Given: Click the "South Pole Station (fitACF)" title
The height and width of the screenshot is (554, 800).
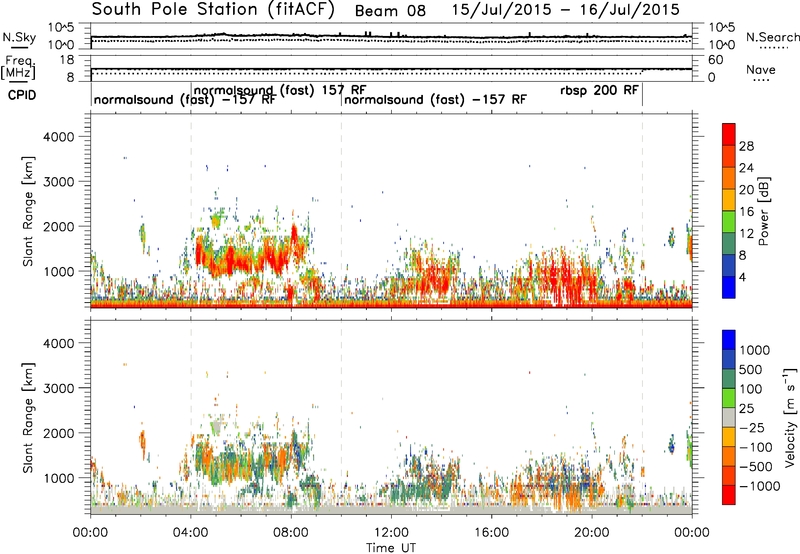Looking at the screenshot, I should [x=213, y=10].
